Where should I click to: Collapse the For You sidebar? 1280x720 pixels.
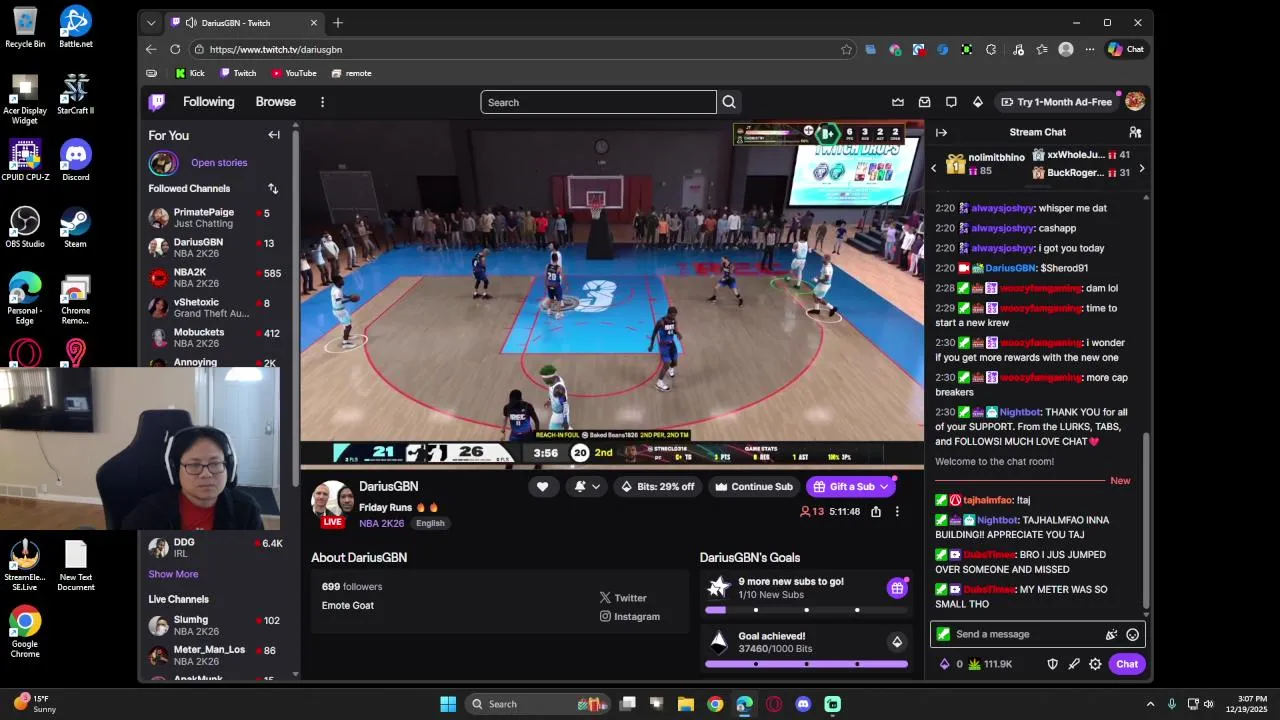[x=274, y=135]
